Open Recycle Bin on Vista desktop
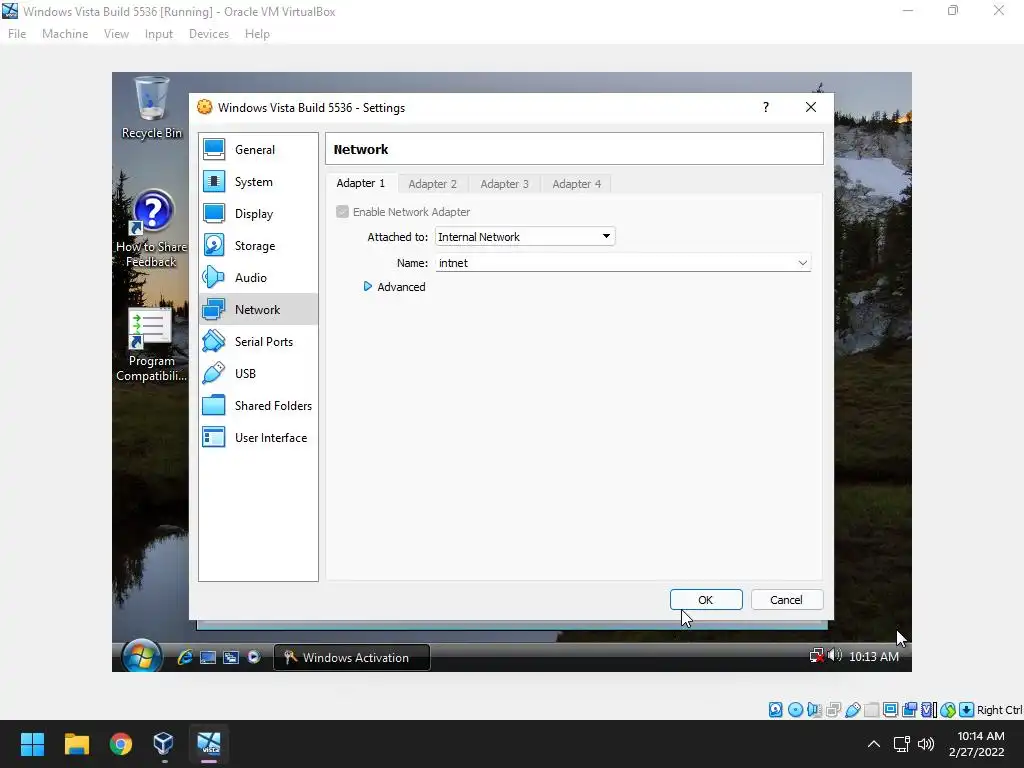 coord(152,108)
